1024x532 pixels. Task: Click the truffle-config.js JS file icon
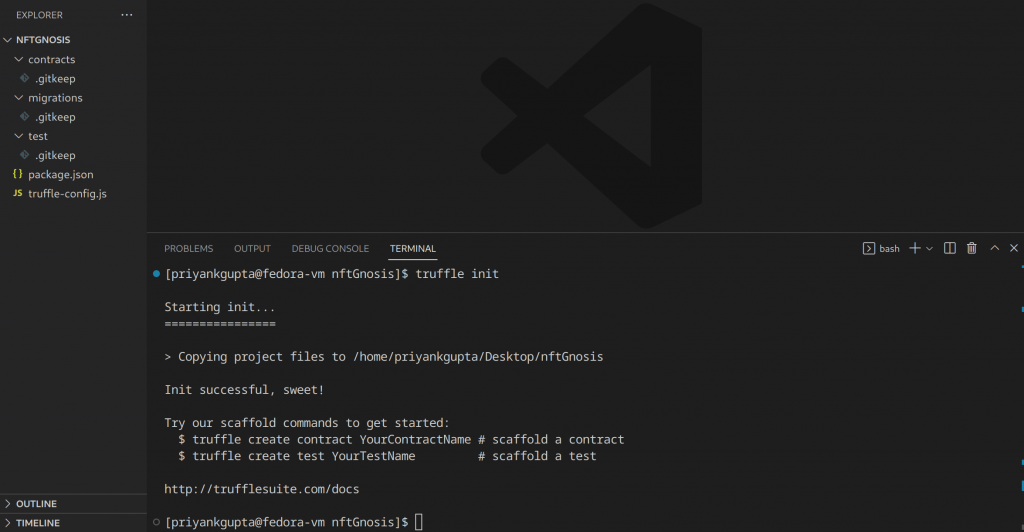click(x=17, y=193)
